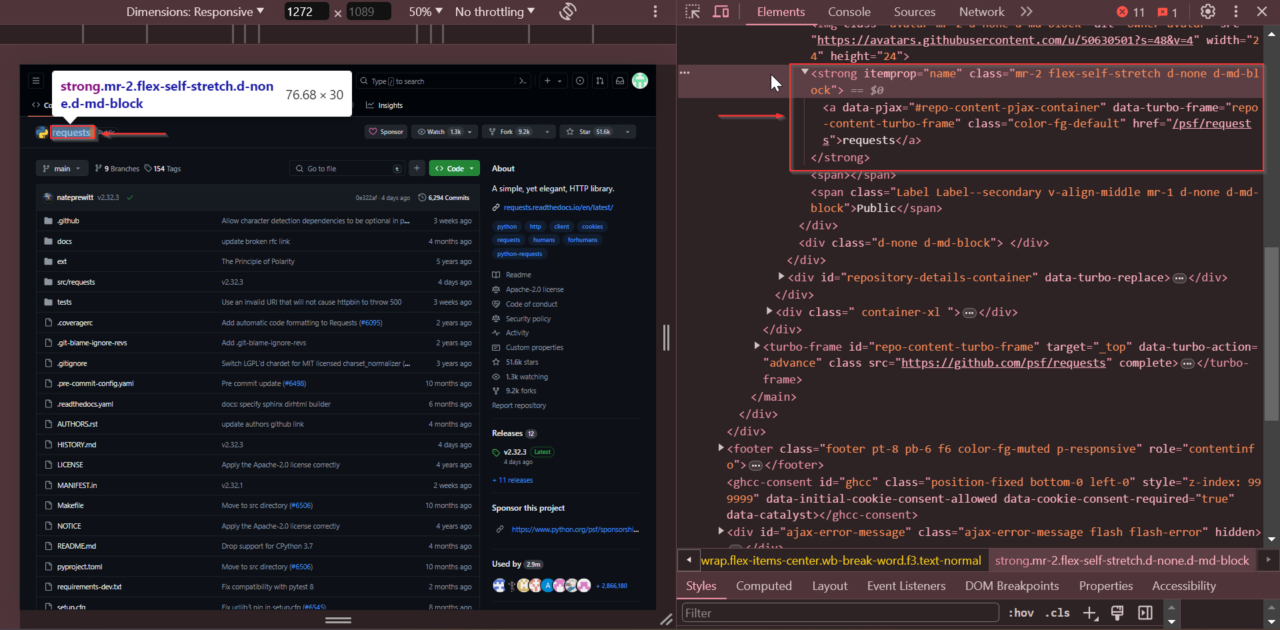
Task: Open device toolbar more options menu
Action: click(655, 12)
